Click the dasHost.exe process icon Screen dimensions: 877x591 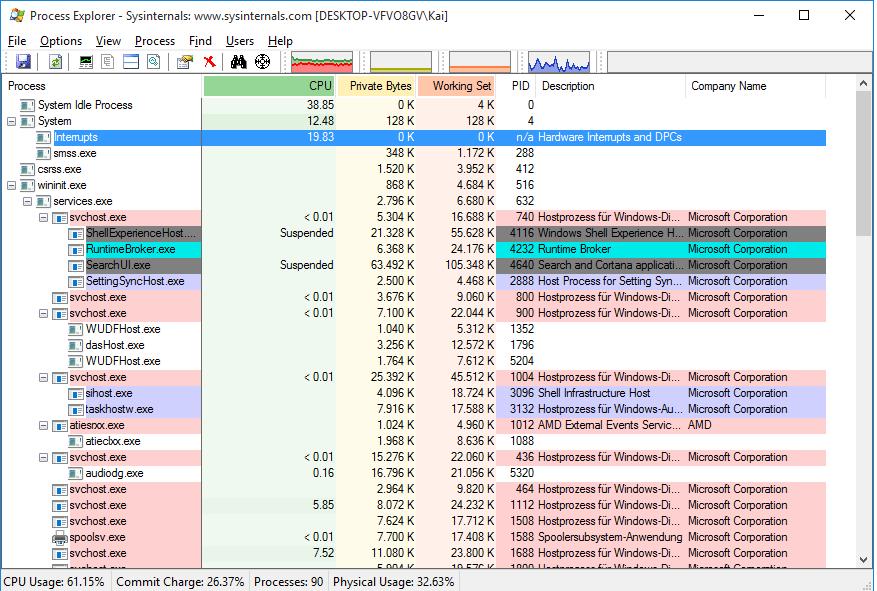click(76, 346)
